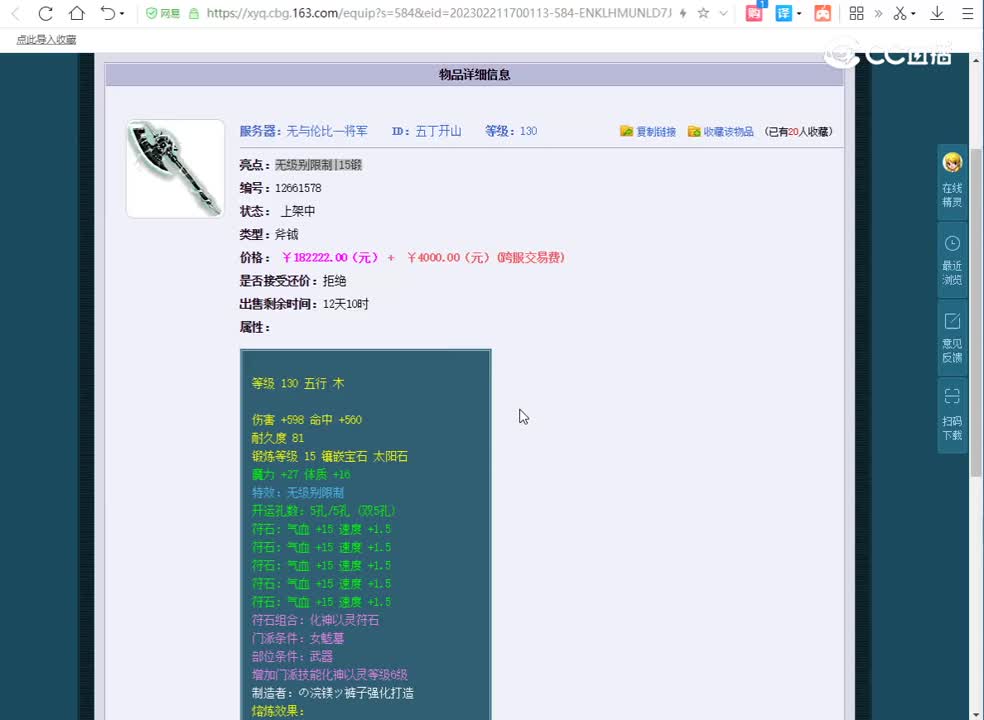The image size is (984, 720).
Task: Click the browser back arrow
Action: [16, 13]
